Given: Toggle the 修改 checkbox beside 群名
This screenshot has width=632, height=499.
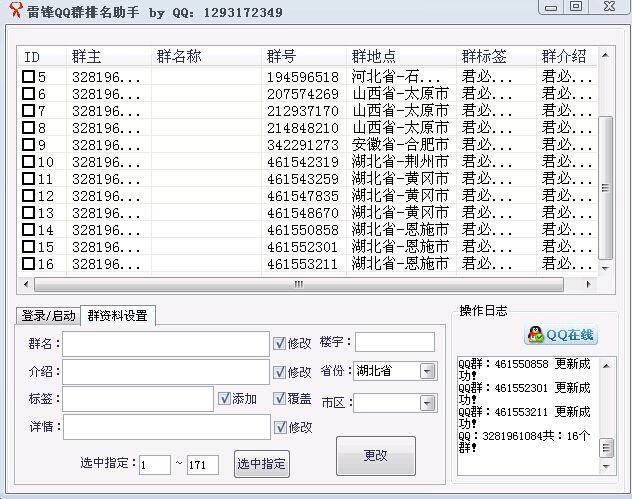Looking at the screenshot, I should [x=279, y=343].
